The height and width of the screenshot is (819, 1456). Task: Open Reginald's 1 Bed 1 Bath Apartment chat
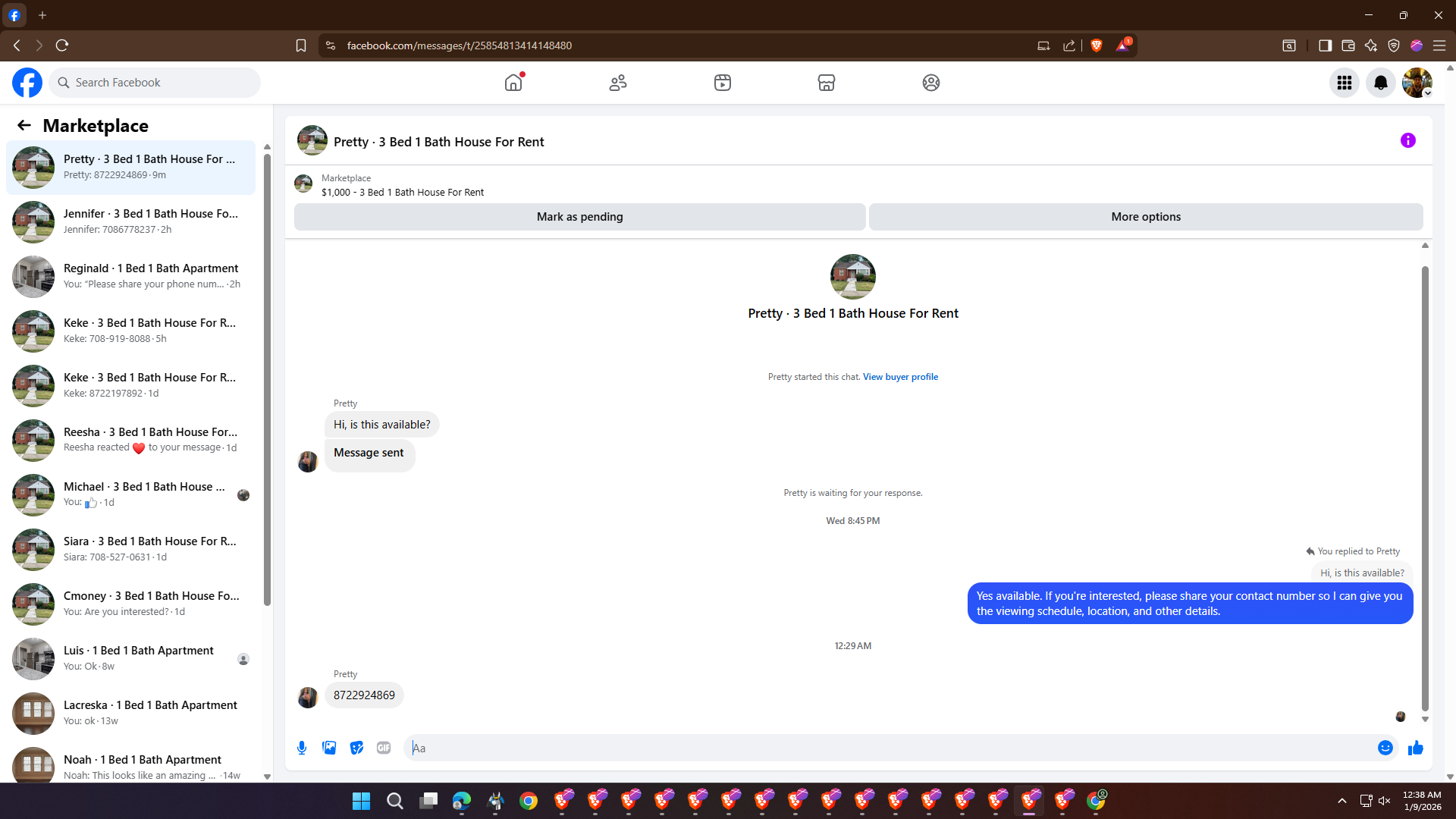pos(130,277)
